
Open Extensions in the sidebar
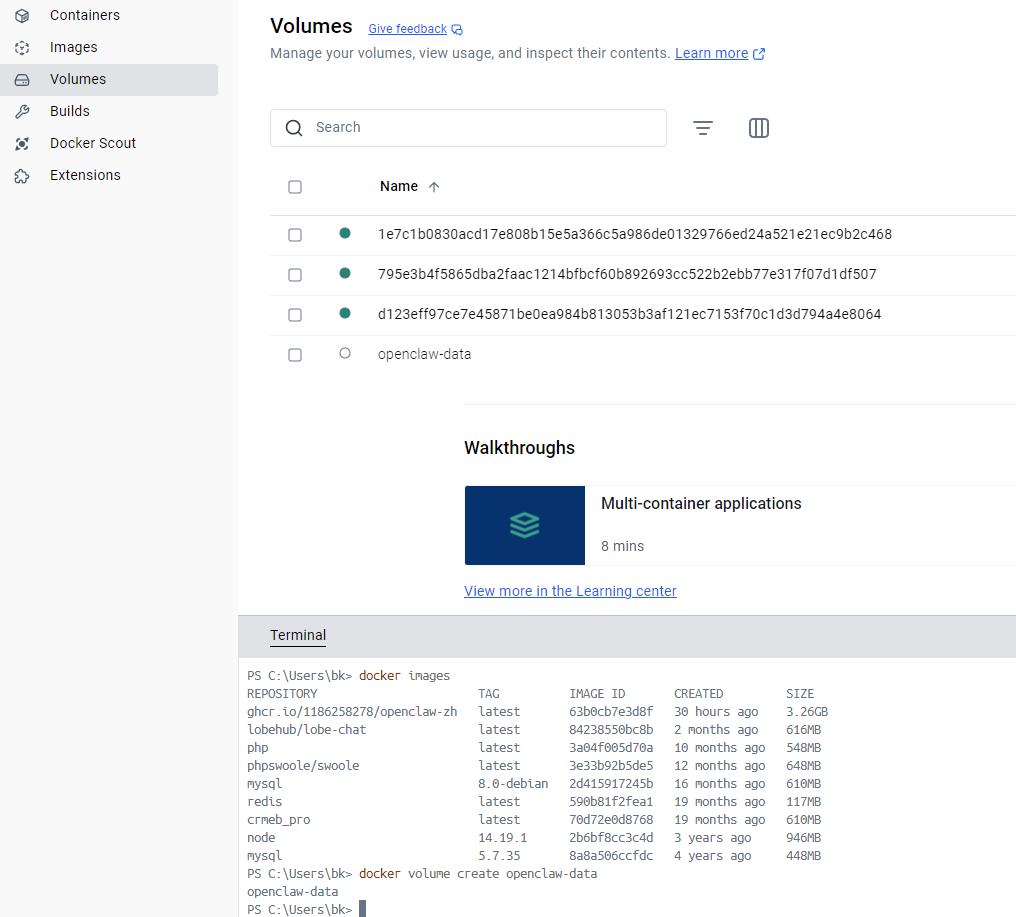pyautogui.click(x=109, y=176)
